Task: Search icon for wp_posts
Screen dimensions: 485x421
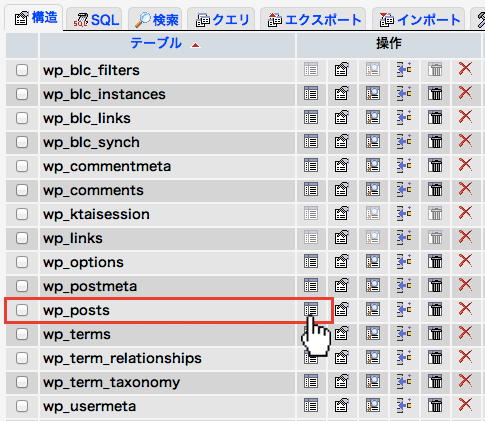Action: 373,310
